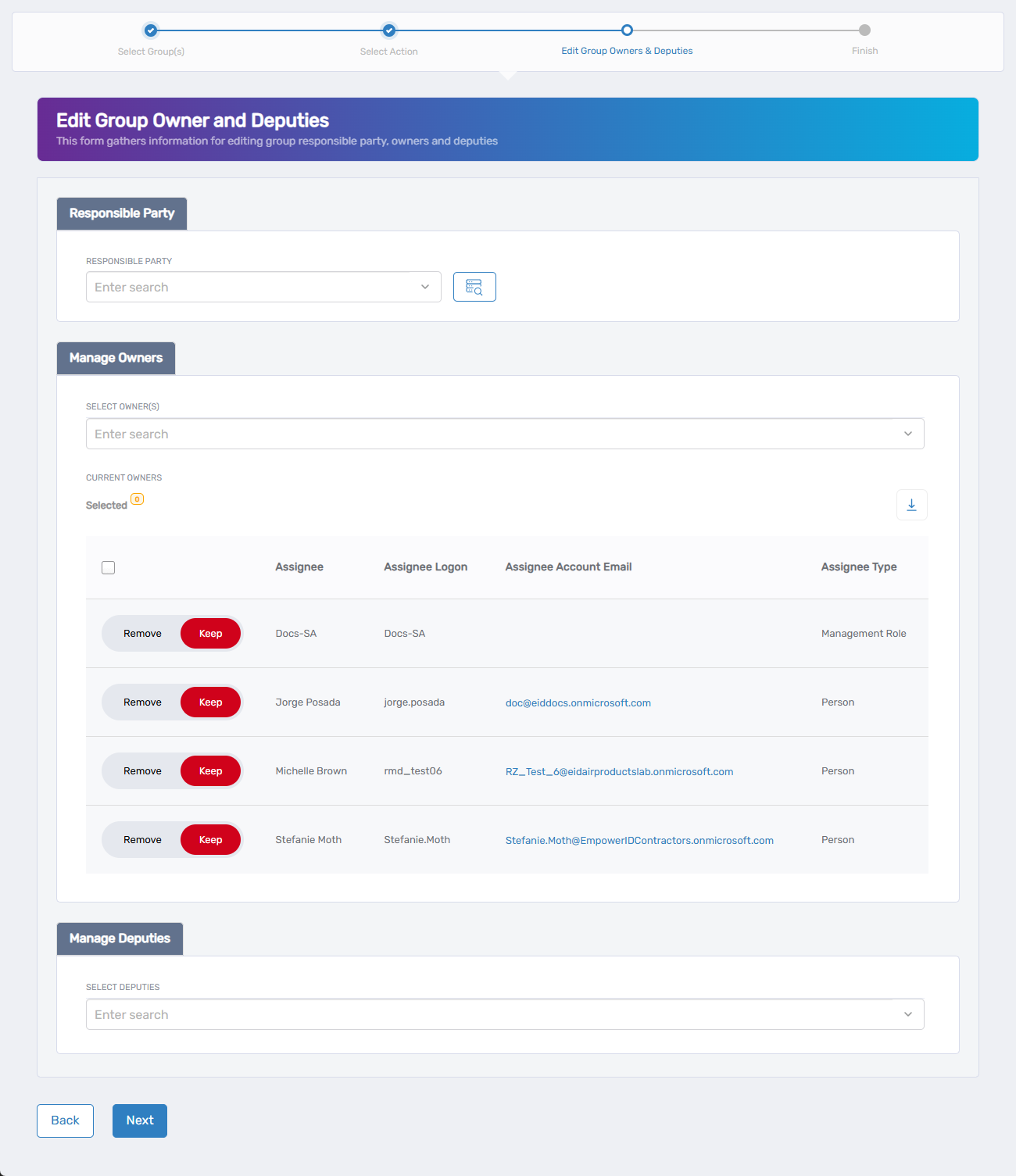This screenshot has width=1016, height=1176.
Task: Go Back to previous step
Action: (65, 1121)
